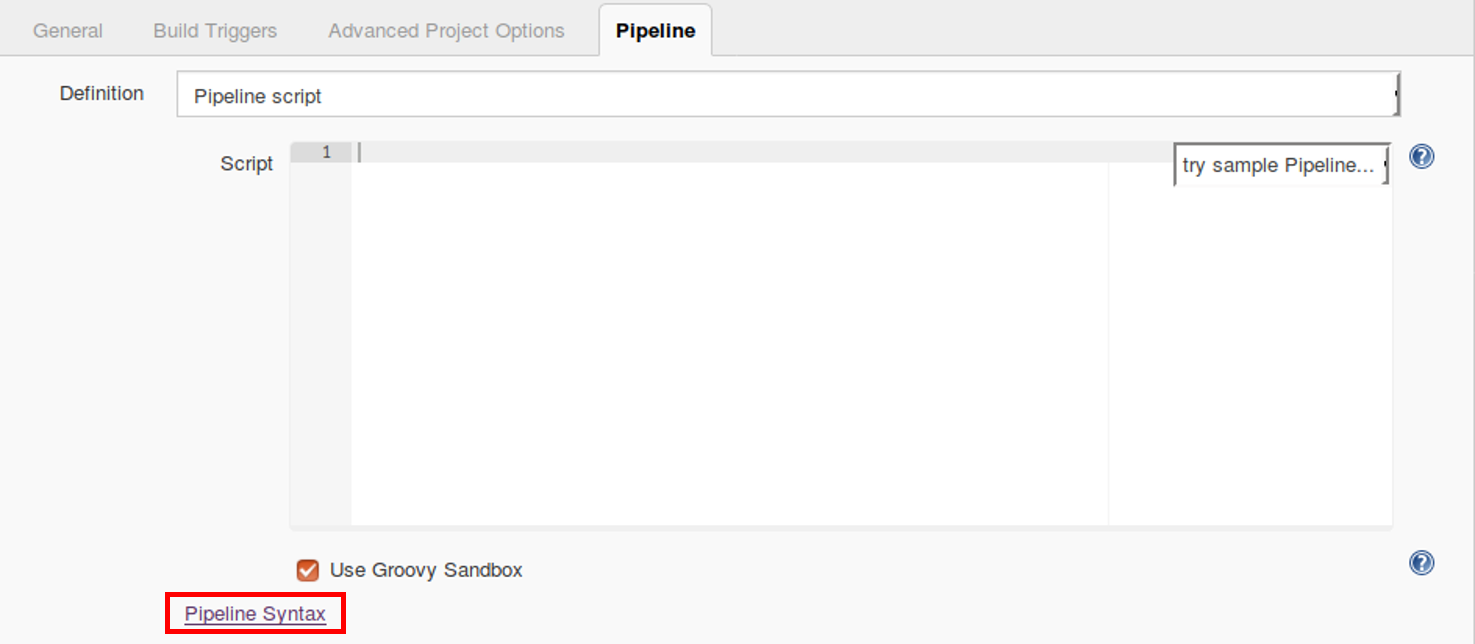
Task: Select the Pipeline tab
Action: 655,31
